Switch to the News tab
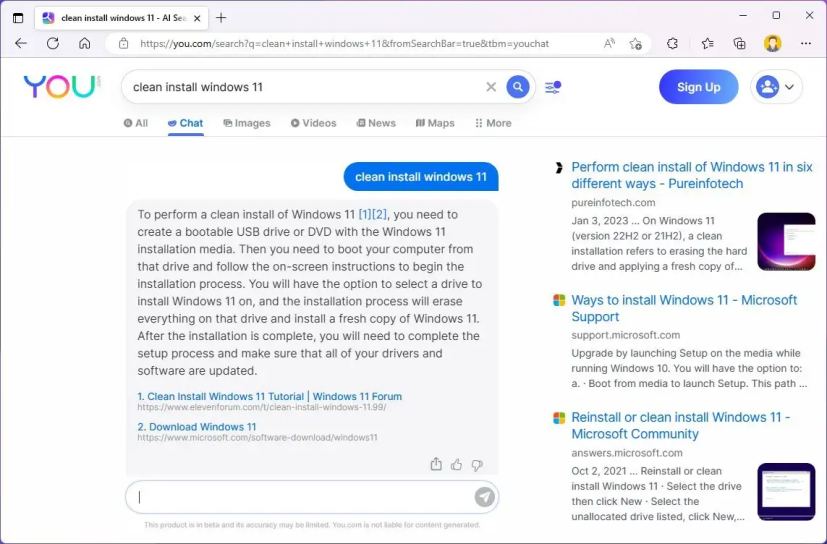The width and height of the screenshot is (827, 544). pos(376,123)
